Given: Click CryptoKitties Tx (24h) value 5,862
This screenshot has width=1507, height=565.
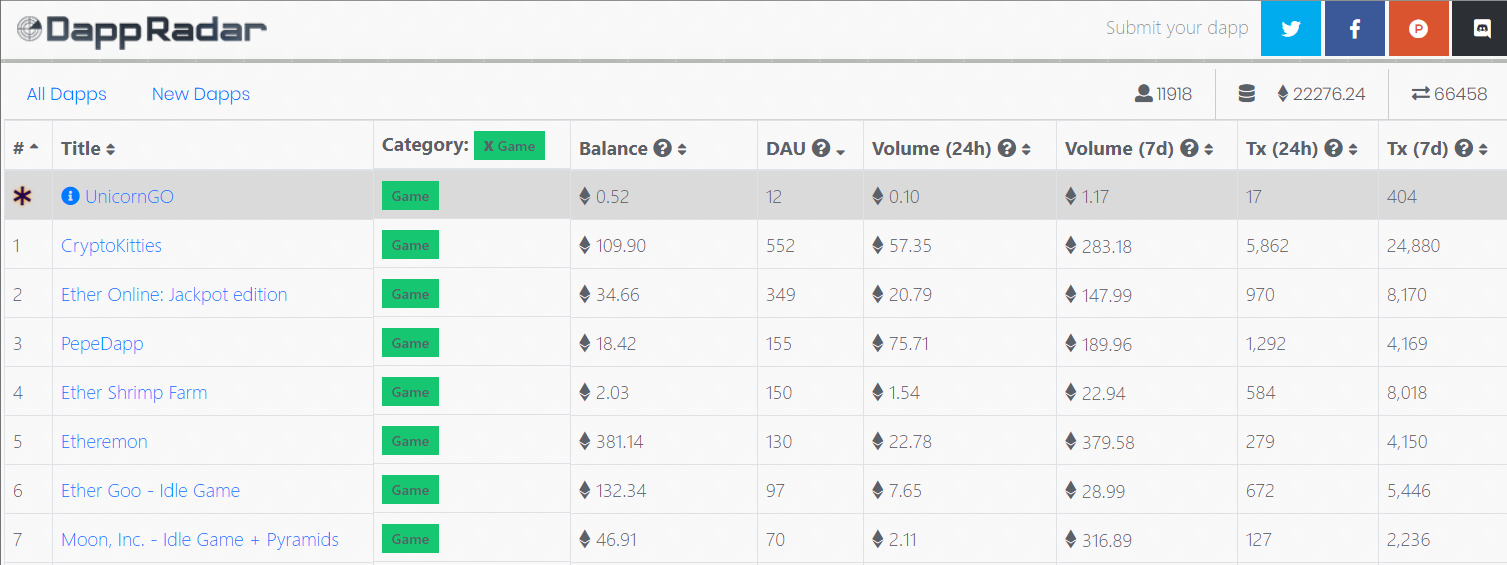Looking at the screenshot, I should [x=1267, y=245].
